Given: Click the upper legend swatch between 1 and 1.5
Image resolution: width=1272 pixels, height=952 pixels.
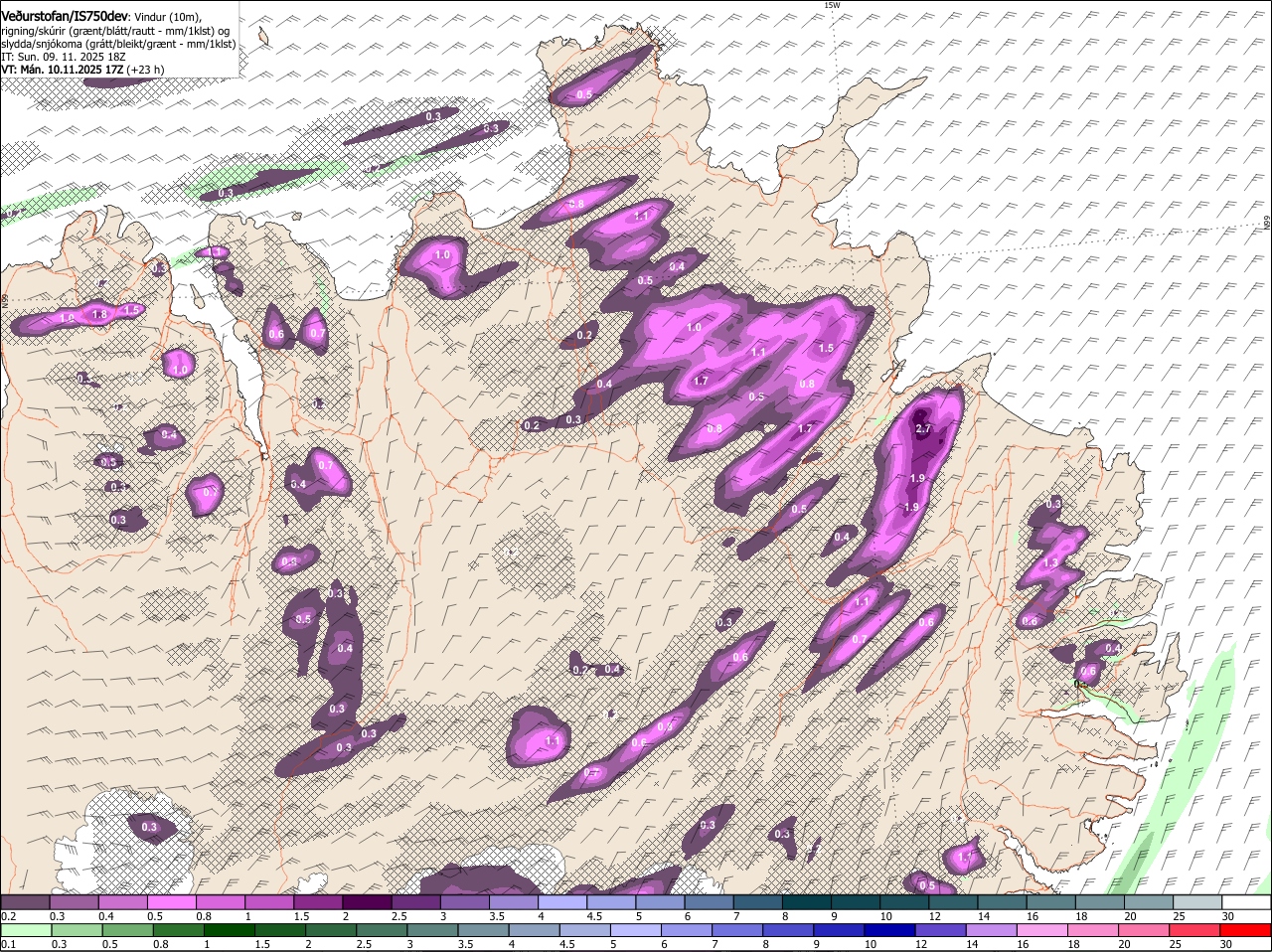Looking at the screenshot, I should click(269, 901).
